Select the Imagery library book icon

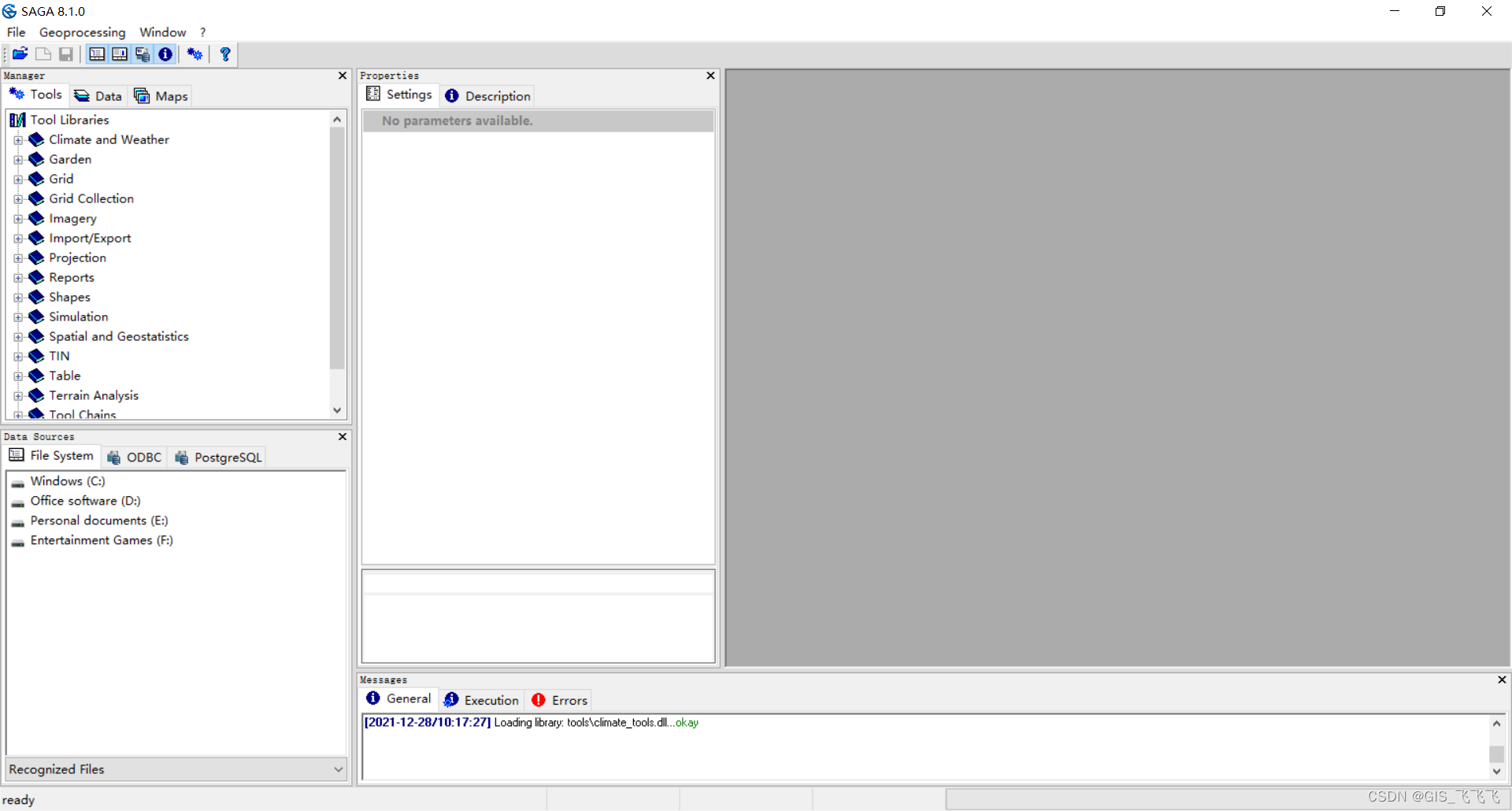point(36,218)
